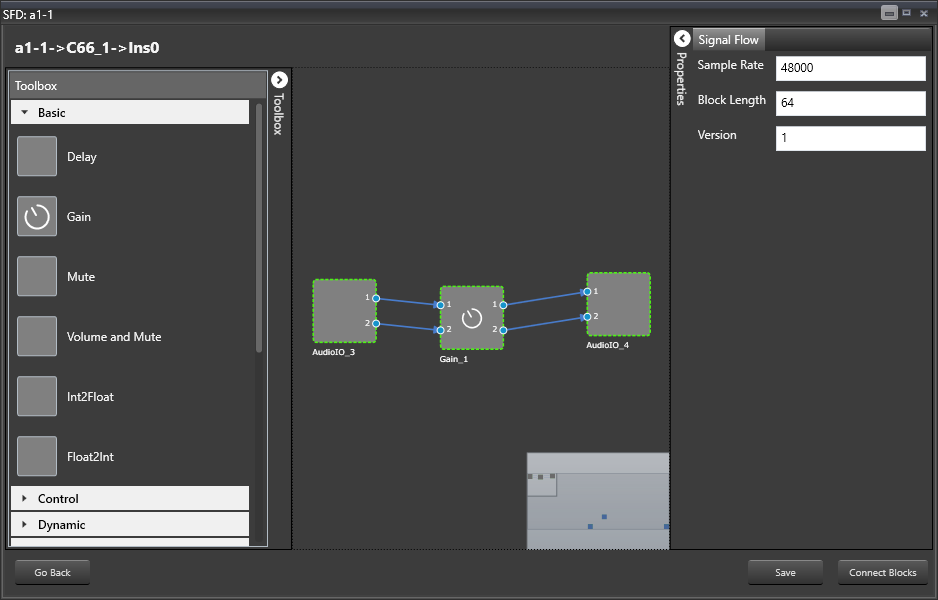Click the Volume and Mute label
938x600 pixels.
point(114,336)
